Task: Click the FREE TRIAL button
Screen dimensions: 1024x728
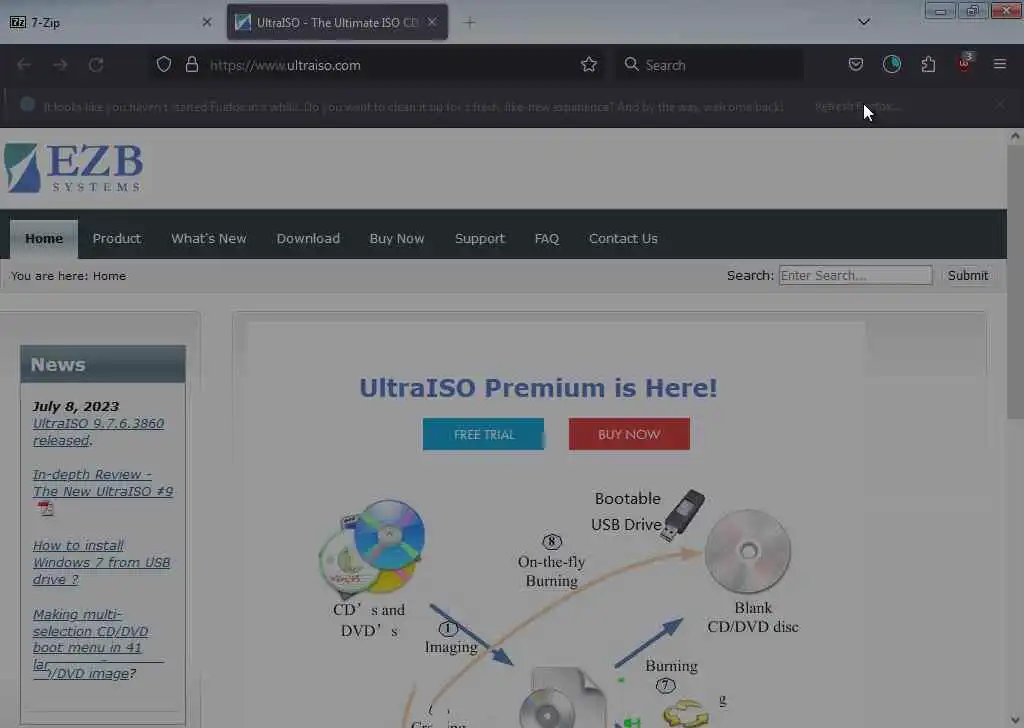Action: click(x=483, y=434)
